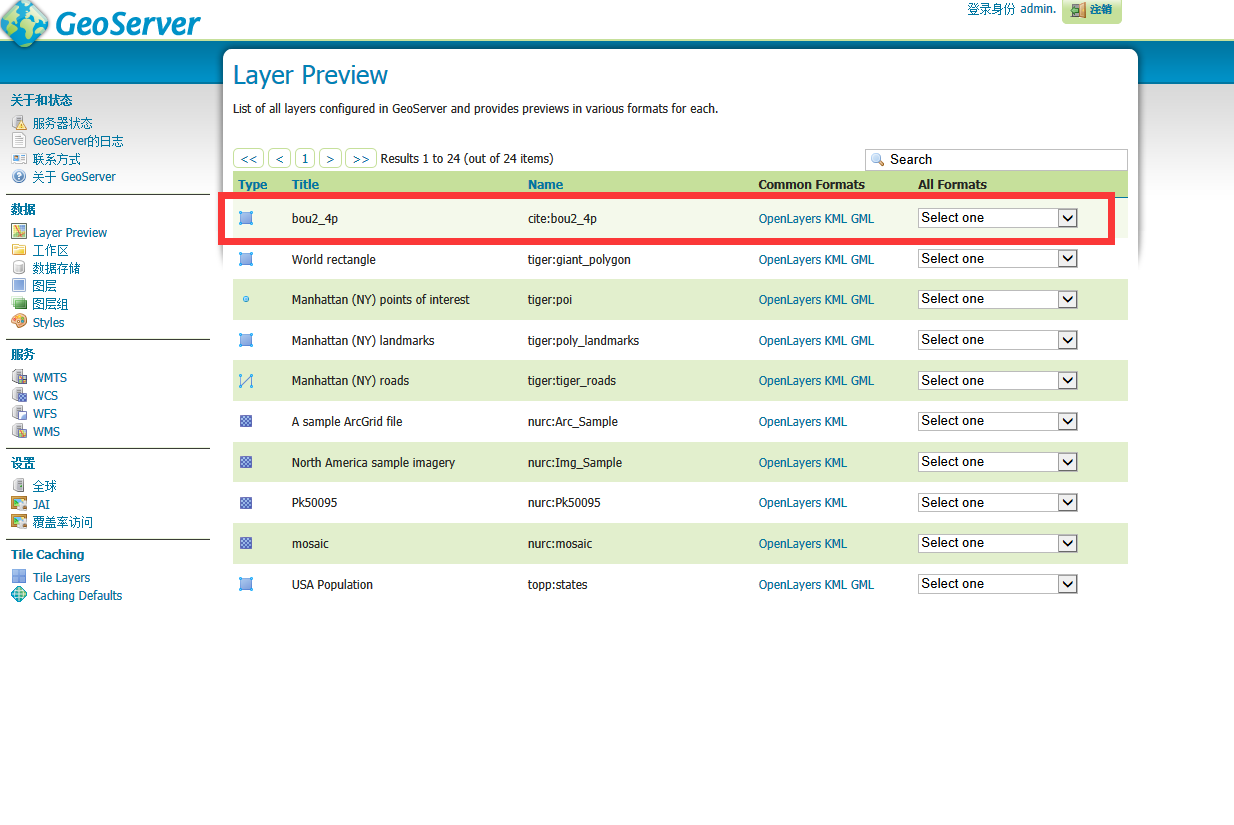This screenshot has width=1234, height=825.
Task: Click the layer Search field
Action: 996,159
